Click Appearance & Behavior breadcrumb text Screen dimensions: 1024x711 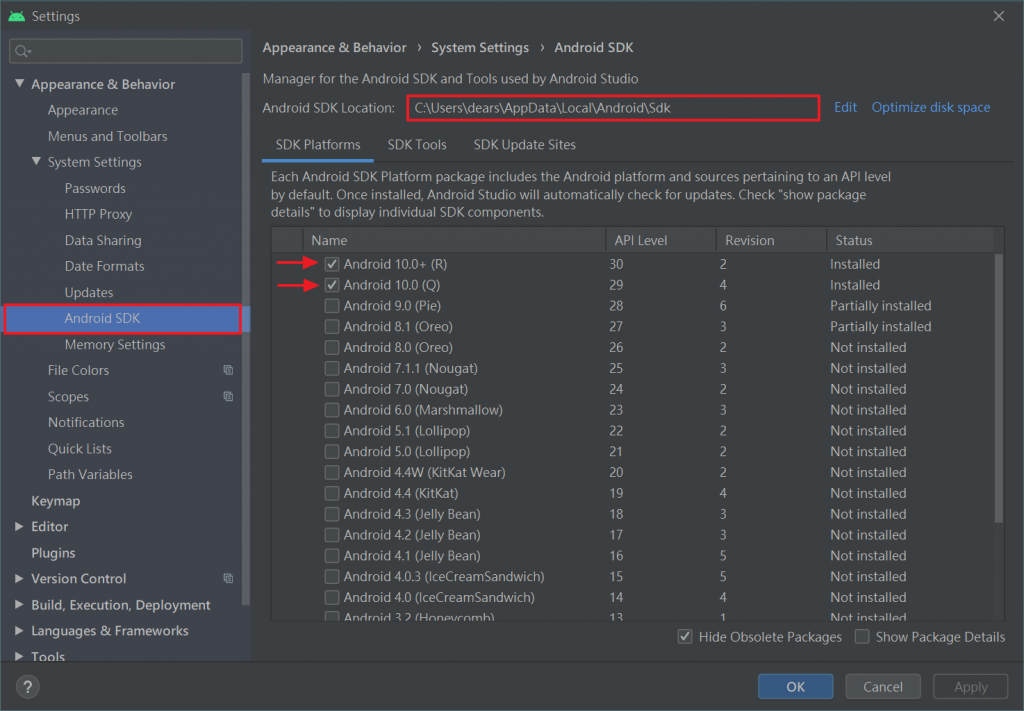[x=334, y=48]
